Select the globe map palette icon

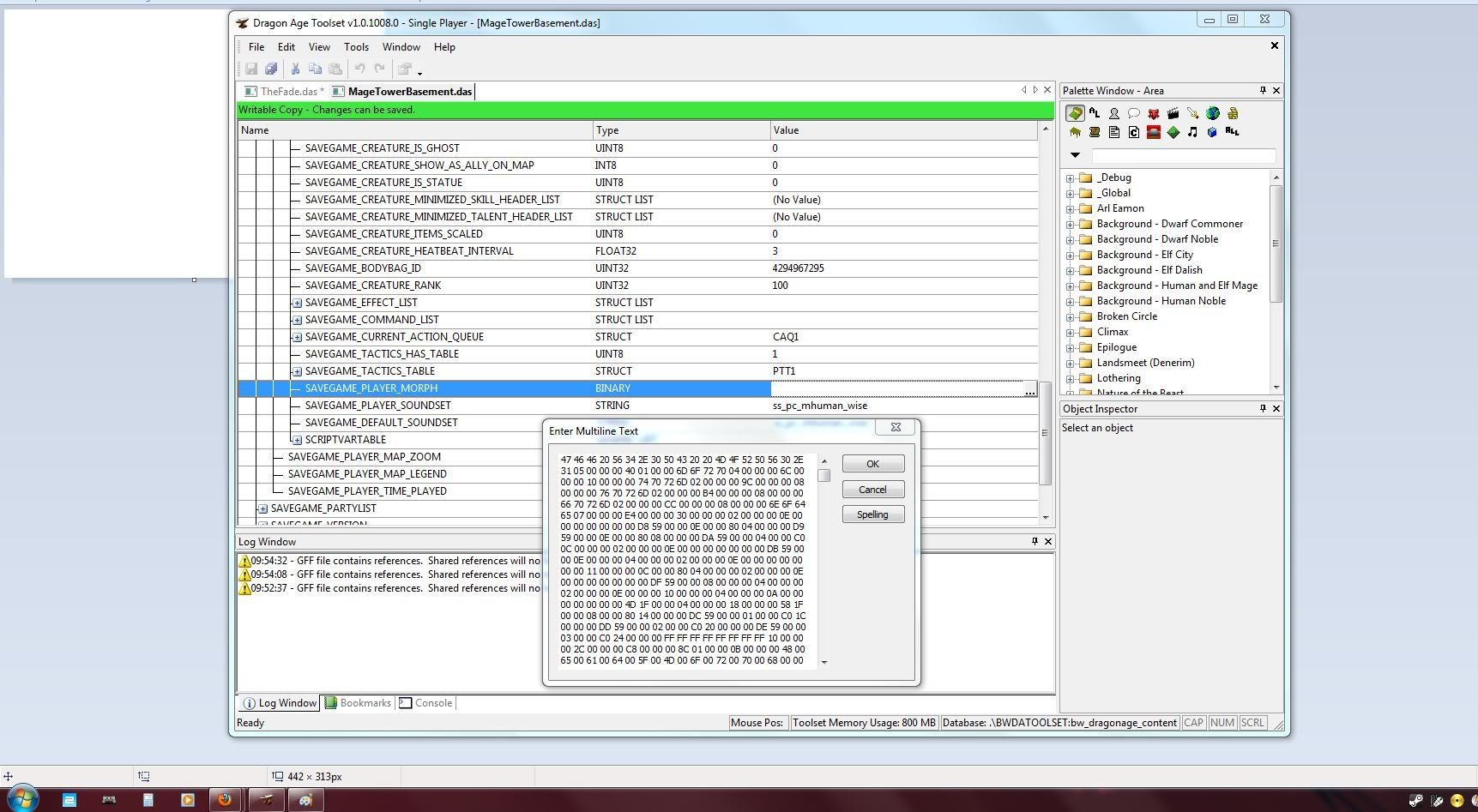(x=1212, y=113)
